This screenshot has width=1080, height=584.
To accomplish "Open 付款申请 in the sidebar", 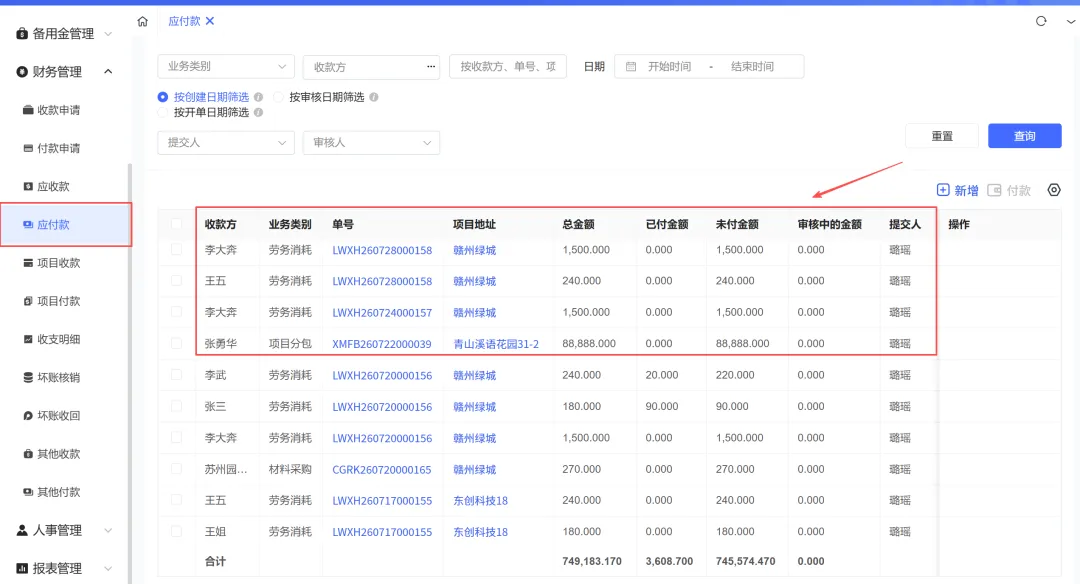I will (x=59, y=148).
